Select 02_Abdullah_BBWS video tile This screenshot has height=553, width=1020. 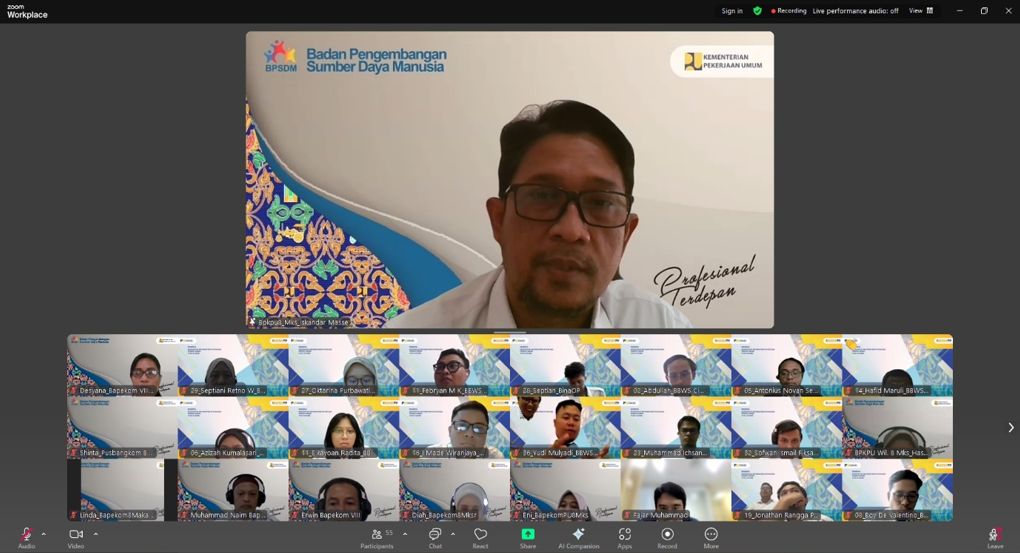tap(676, 365)
